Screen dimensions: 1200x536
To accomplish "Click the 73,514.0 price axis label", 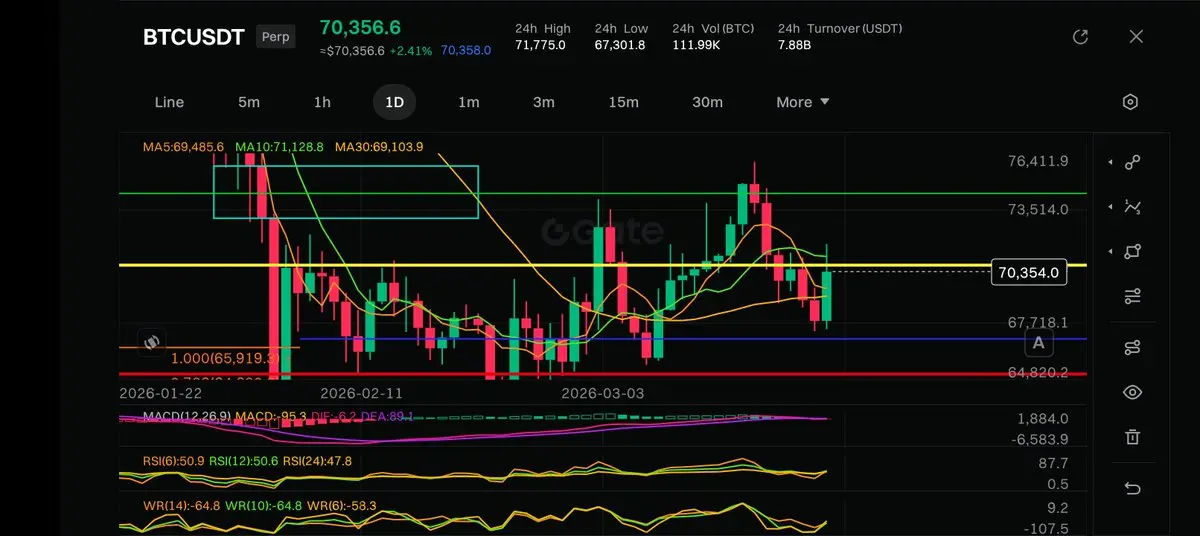I will click(1038, 209).
